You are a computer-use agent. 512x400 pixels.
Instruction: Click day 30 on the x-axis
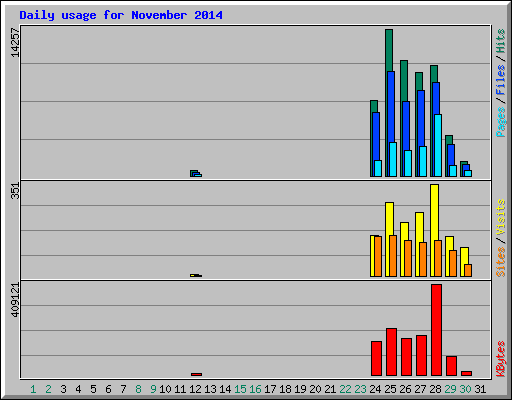(x=465, y=389)
